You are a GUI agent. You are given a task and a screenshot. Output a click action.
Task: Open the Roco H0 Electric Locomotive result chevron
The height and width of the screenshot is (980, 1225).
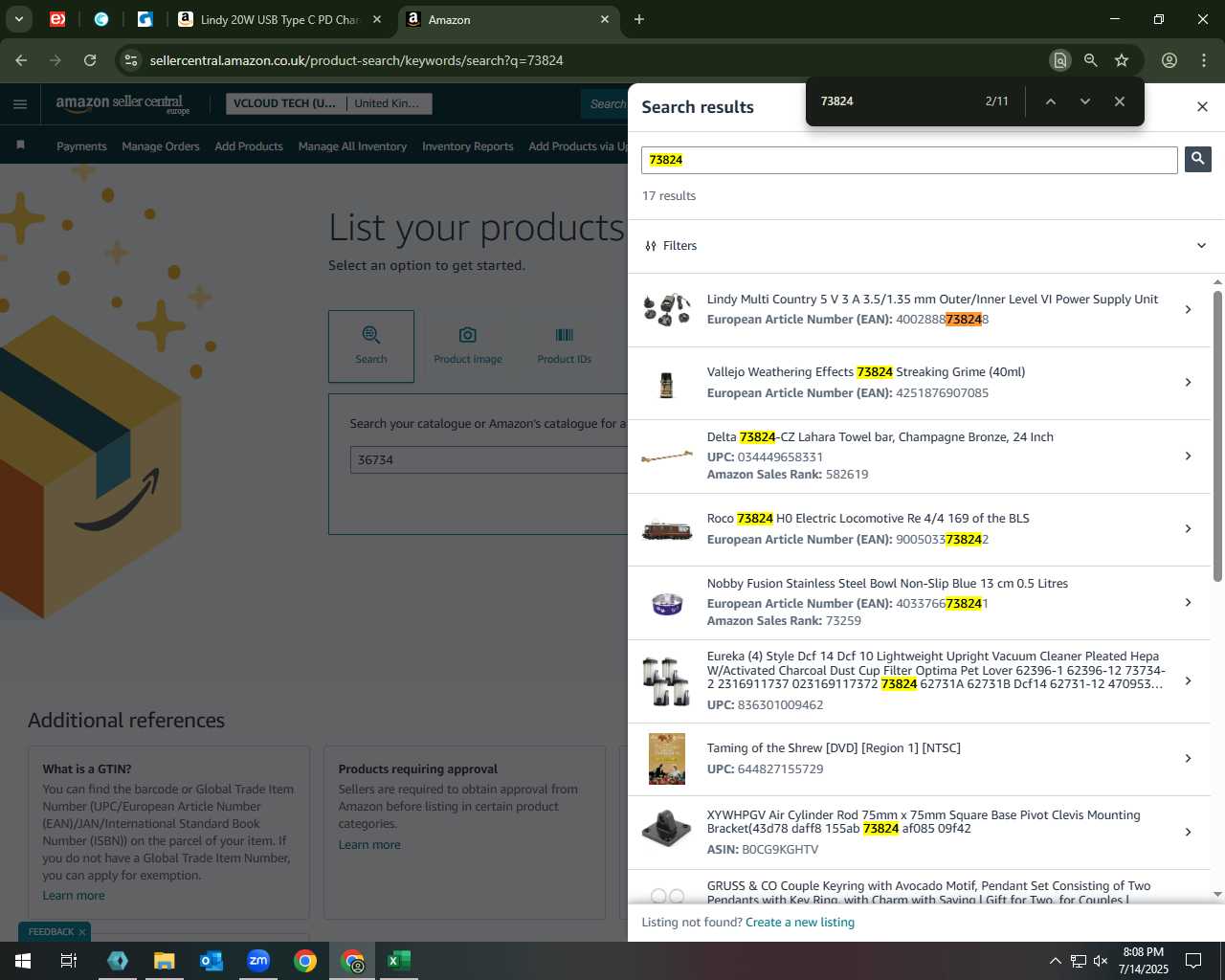click(x=1188, y=529)
